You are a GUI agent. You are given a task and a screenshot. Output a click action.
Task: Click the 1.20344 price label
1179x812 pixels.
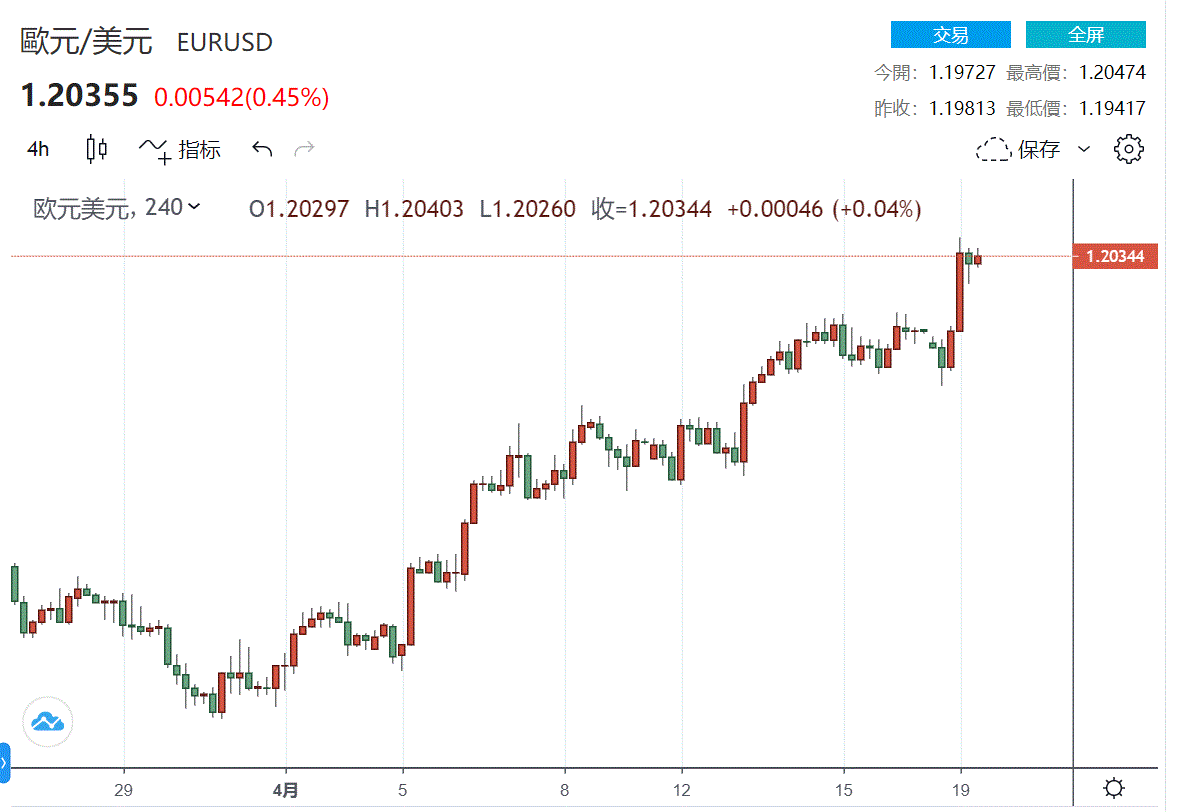pyautogui.click(x=1115, y=256)
